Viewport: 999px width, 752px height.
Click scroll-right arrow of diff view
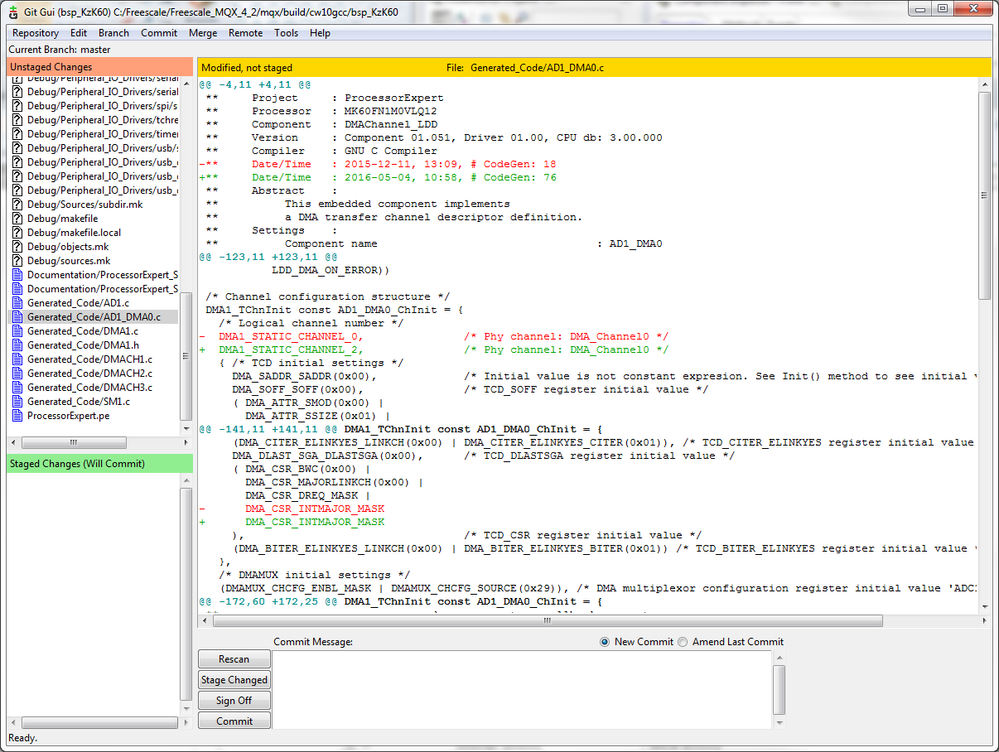point(984,620)
